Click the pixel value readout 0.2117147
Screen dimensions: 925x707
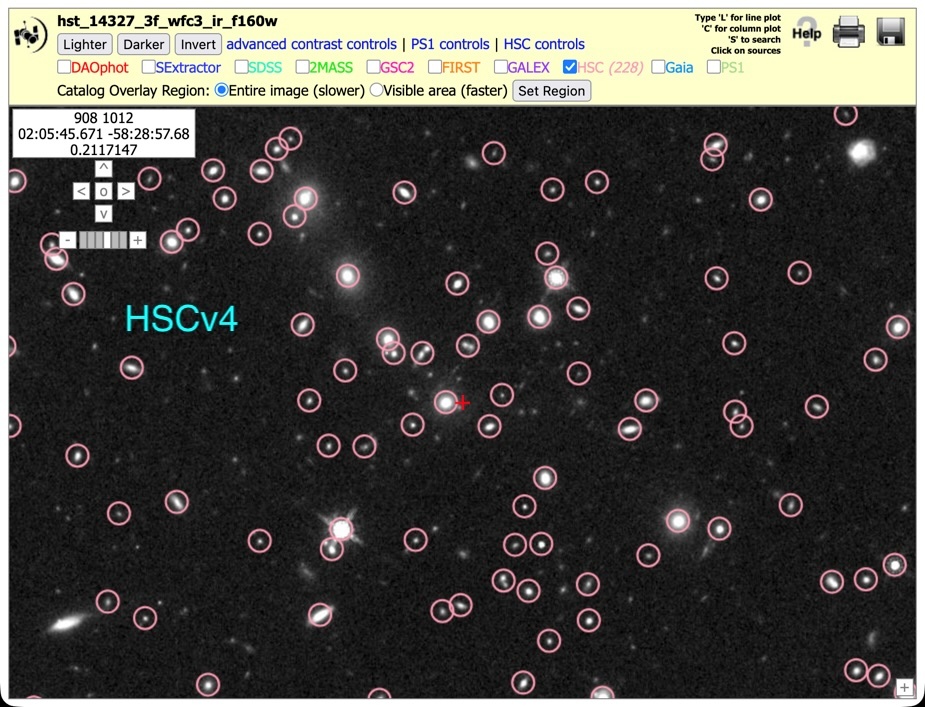(x=104, y=150)
